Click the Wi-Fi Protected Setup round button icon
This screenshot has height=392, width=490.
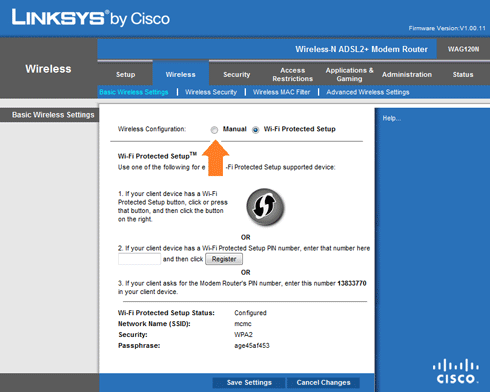(x=265, y=207)
